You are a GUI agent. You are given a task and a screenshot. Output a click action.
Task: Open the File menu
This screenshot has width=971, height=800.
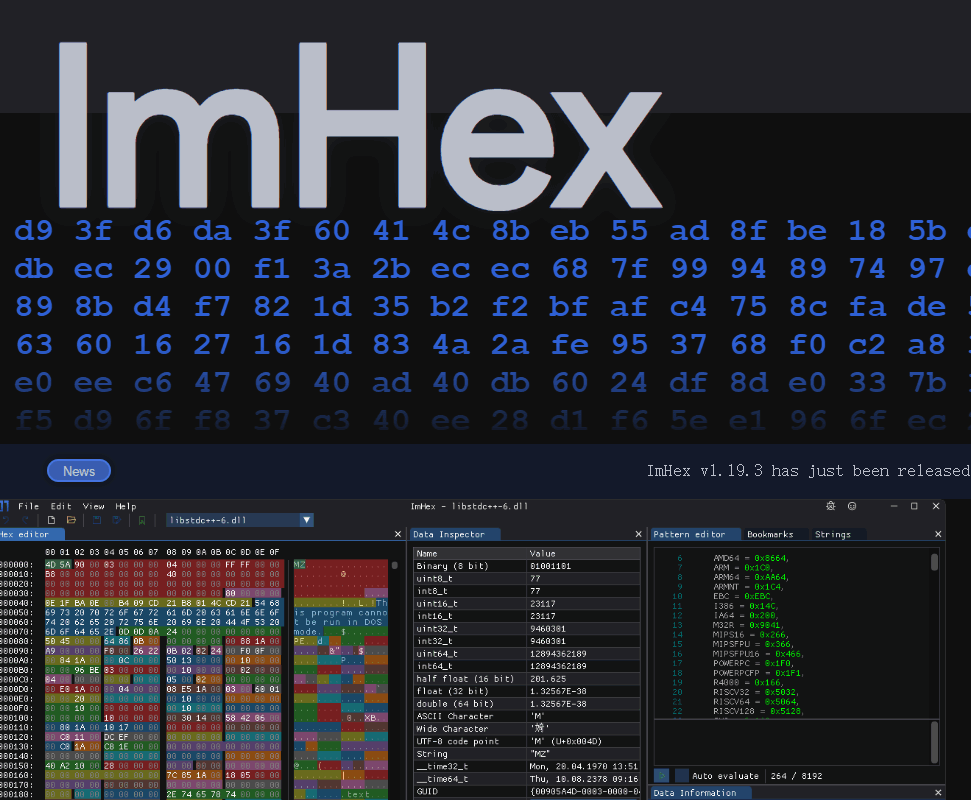[29, 506]
